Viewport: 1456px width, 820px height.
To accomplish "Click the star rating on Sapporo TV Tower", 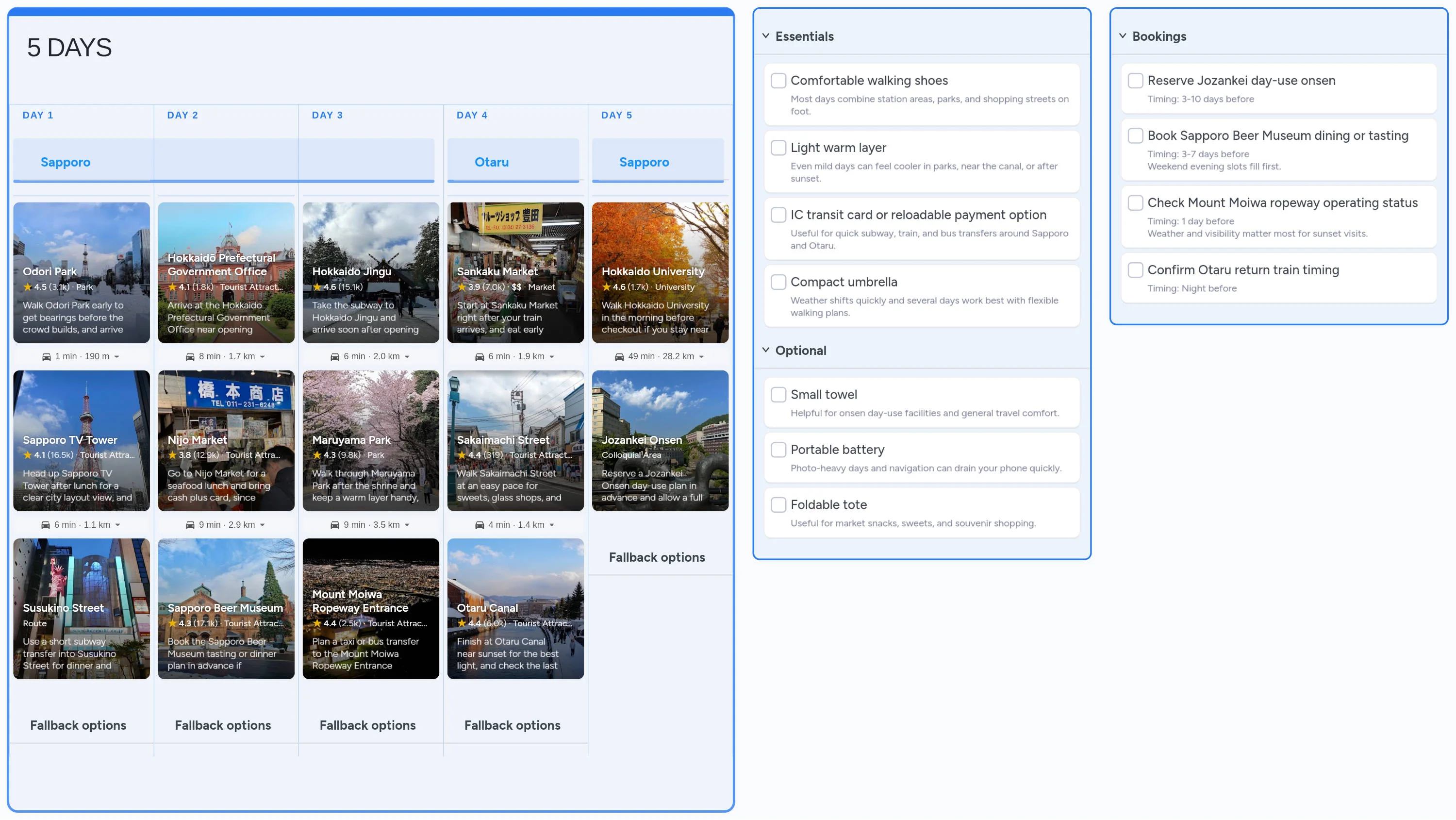I will [28, 455].
